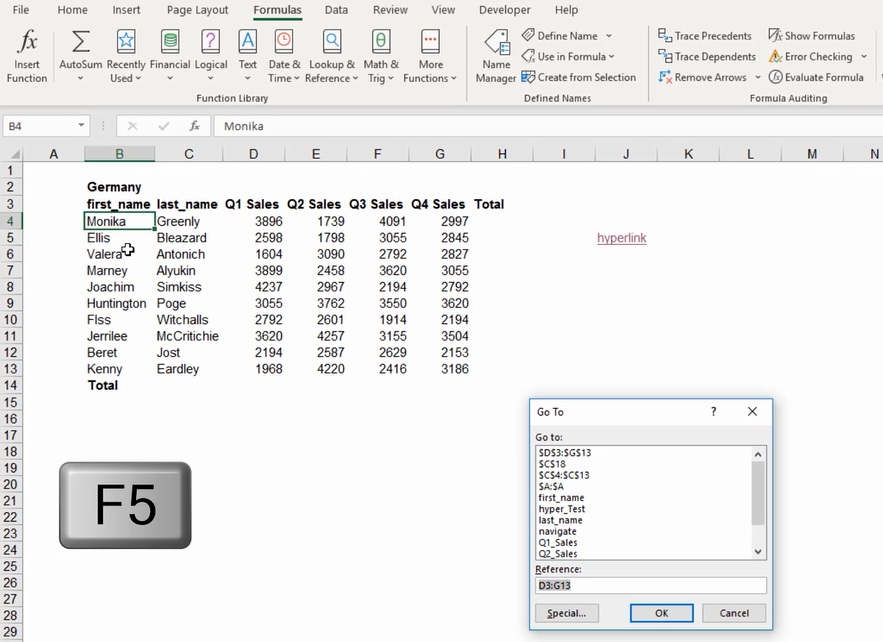This screenshot has height=642, width=883.
Task: Click Evaluate Formula
Action: click(x=817, y=77)
